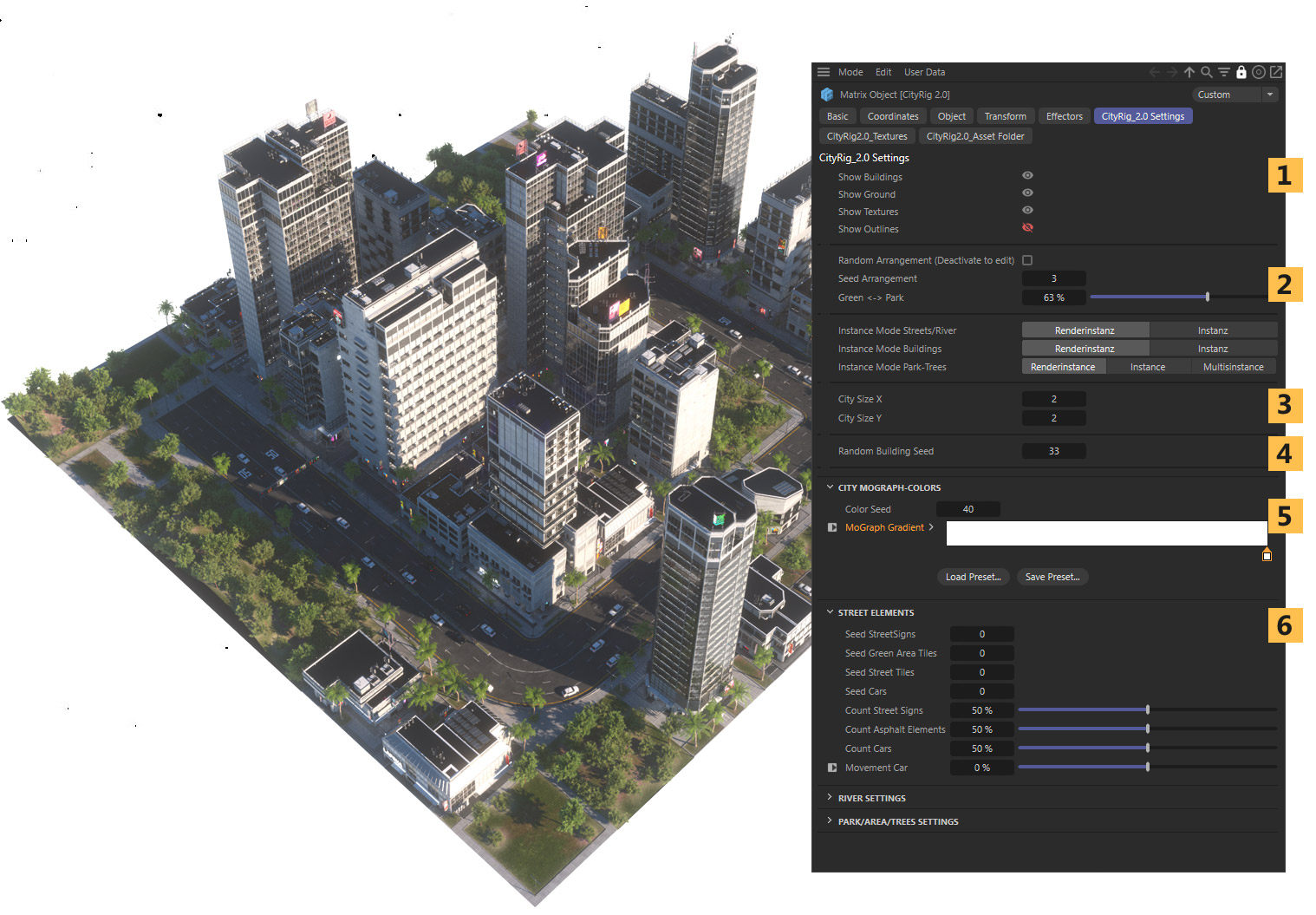Click the white MoGraph Gradient bar
Image resolution: width=1316 pixels, height=915 pixels.
[1106, 533]
